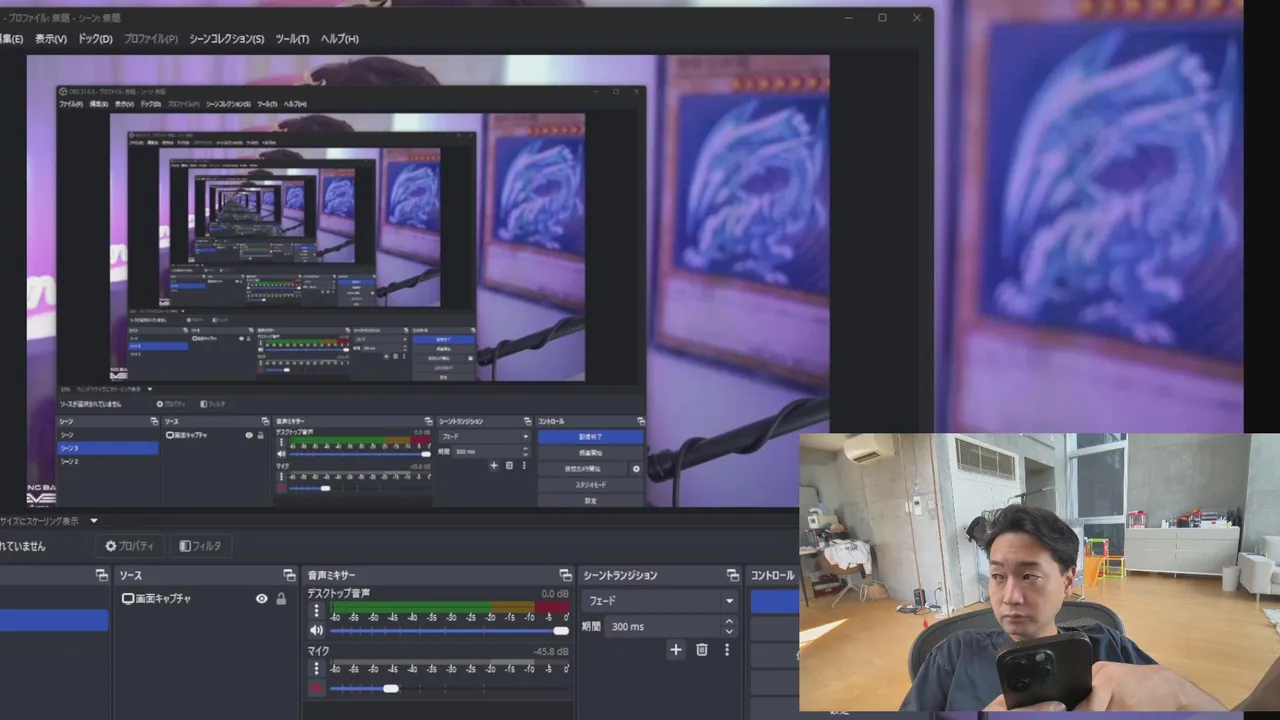Image resolution: width=1280 pixels, height=720 pixels.
Task: Open the フェード transition dropdown in main window
Action: tap(660, 601)
